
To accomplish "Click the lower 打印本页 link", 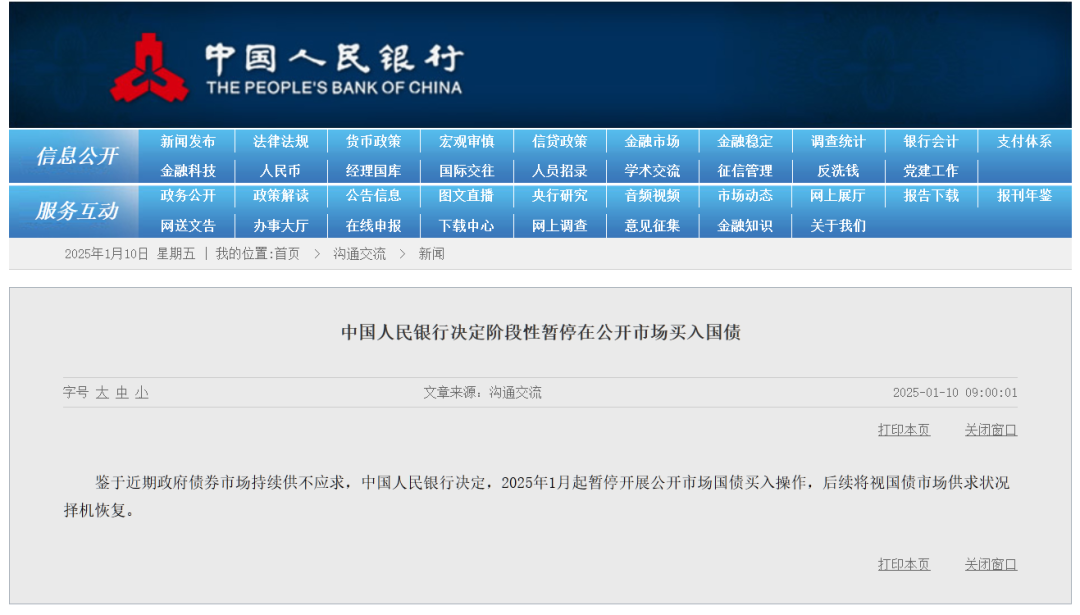I will pyautogui.click(x=904, y=564).
